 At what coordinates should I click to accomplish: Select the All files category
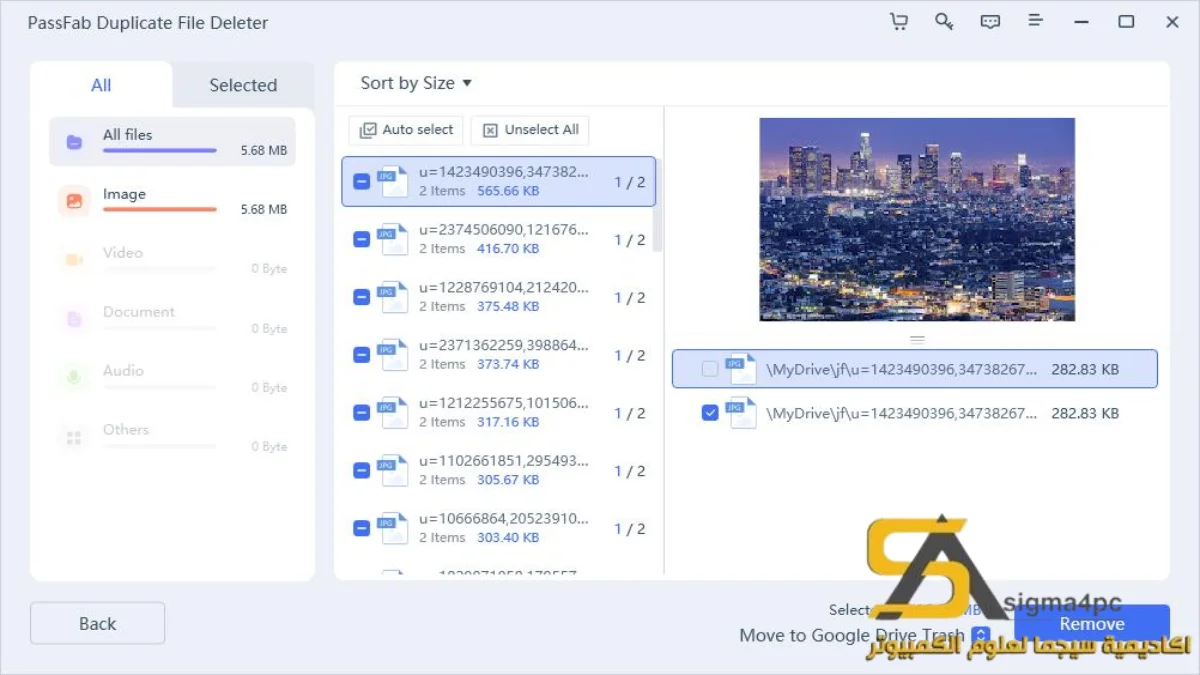(x=172, y=142)
